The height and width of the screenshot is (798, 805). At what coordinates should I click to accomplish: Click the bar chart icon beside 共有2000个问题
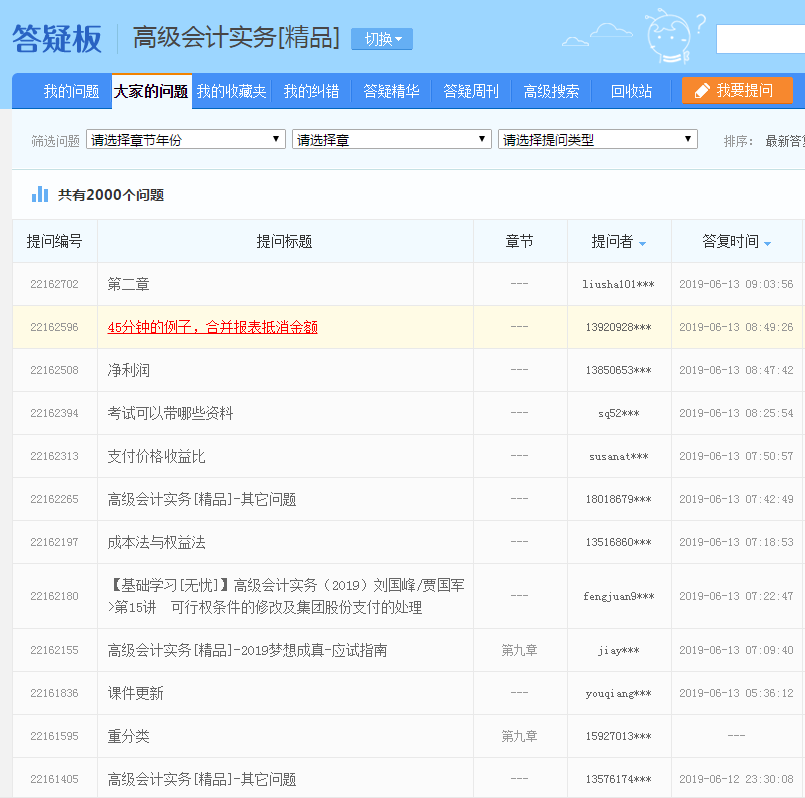40,194
